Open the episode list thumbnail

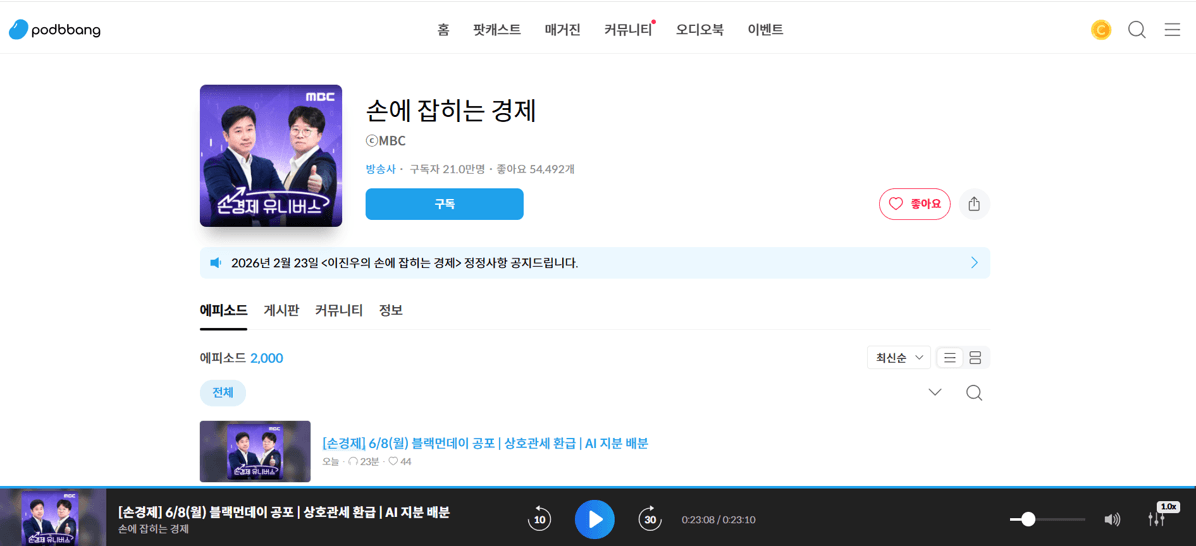click(x=255, y=451)
